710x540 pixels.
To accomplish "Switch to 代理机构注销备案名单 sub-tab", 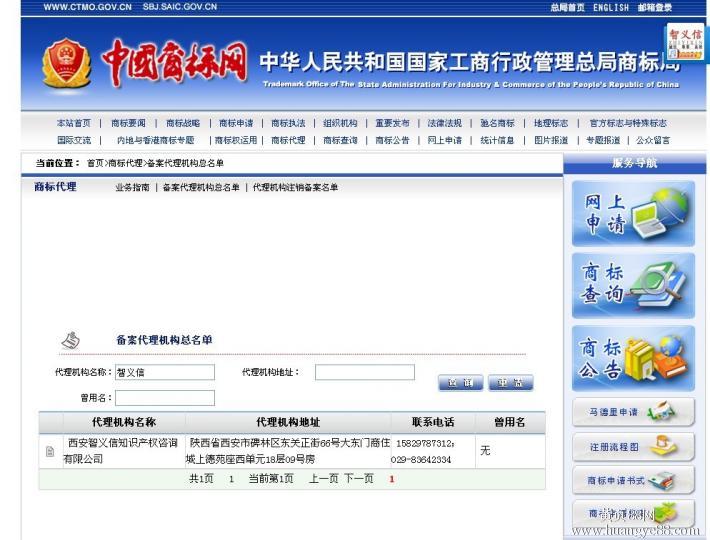I will (x=295, y=187).
